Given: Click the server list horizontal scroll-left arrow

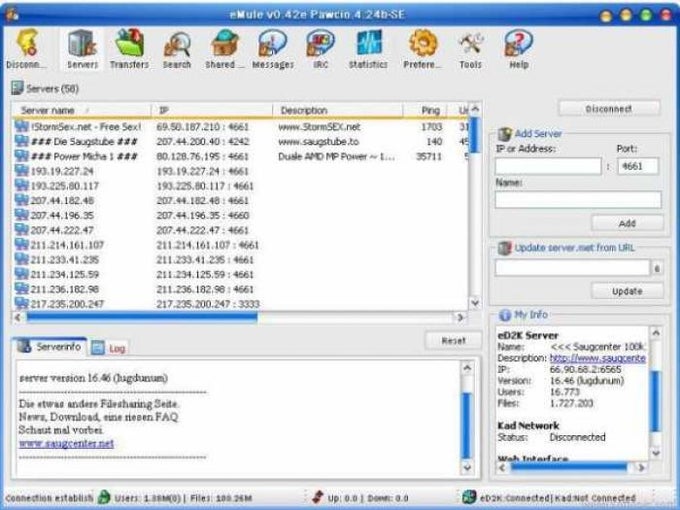Looking at the screenshot, I should pos(18,317).
